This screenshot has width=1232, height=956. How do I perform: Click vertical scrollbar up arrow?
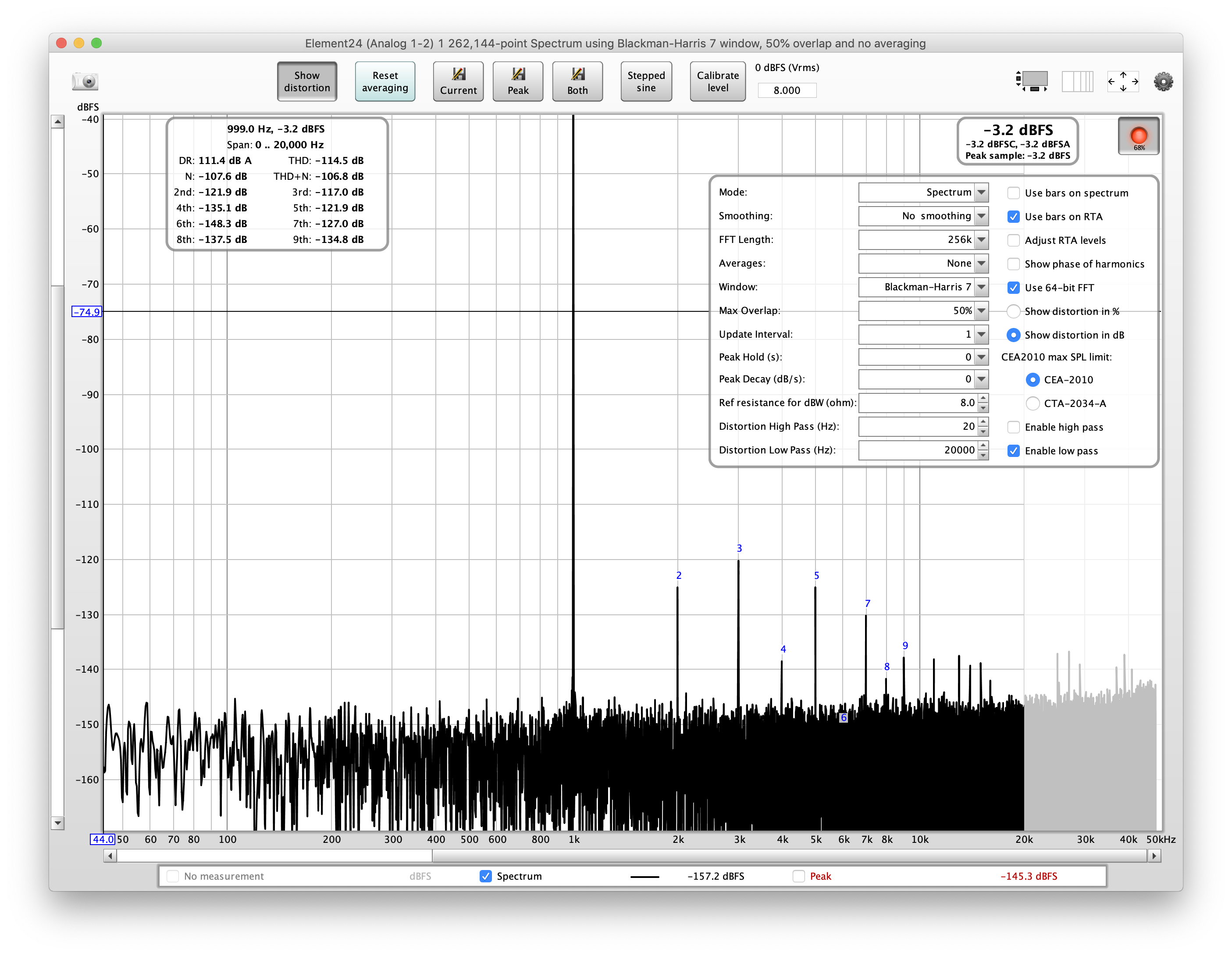tap(57, 121)
